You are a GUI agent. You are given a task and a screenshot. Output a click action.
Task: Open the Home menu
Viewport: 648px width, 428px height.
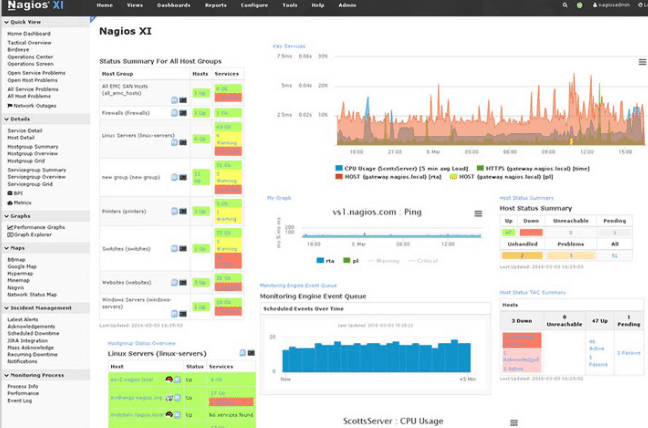click(105, 5)
